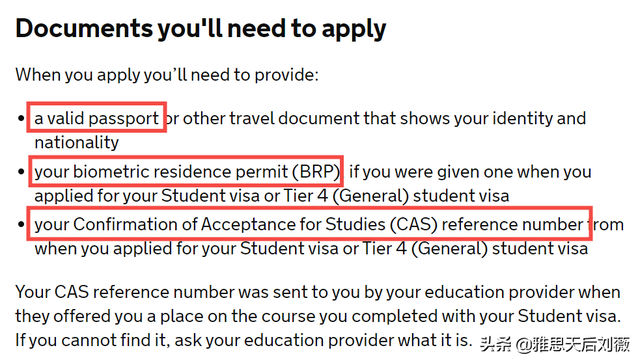Screen dimensions: 640x363
Task: Click 'If you cannot find it' sentence
Action: coord(92,340)
